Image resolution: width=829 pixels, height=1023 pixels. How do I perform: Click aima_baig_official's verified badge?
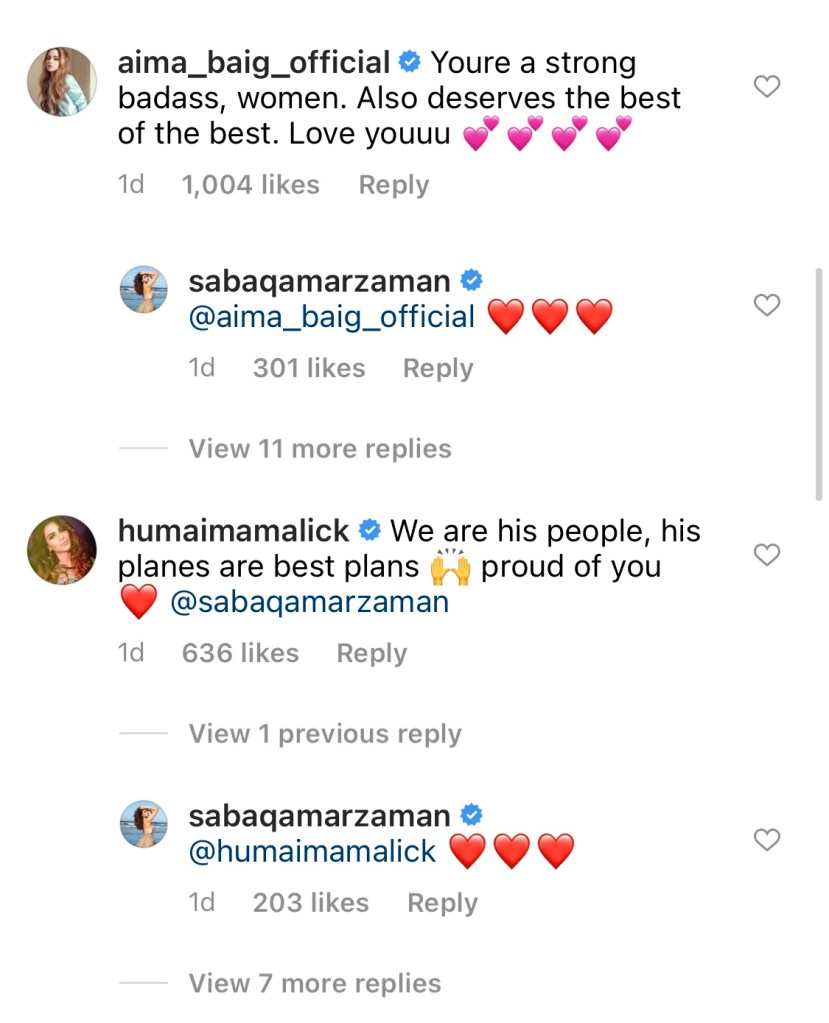point(408,61)
